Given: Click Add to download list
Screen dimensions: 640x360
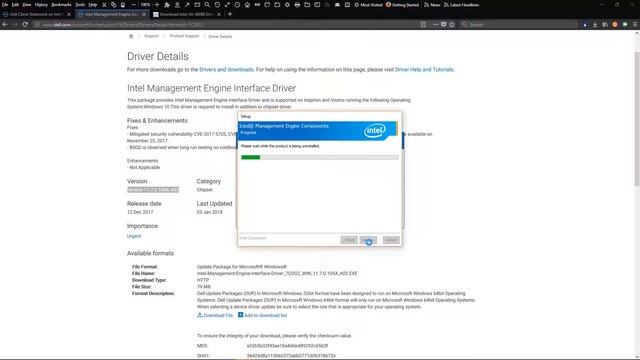Looking at the screenshot, I should [262, 315].
